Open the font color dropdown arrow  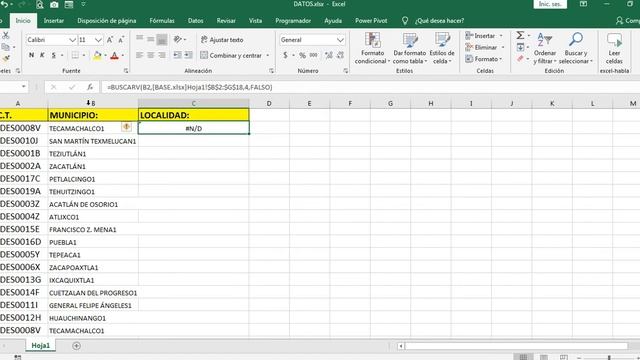click(122, 56)
